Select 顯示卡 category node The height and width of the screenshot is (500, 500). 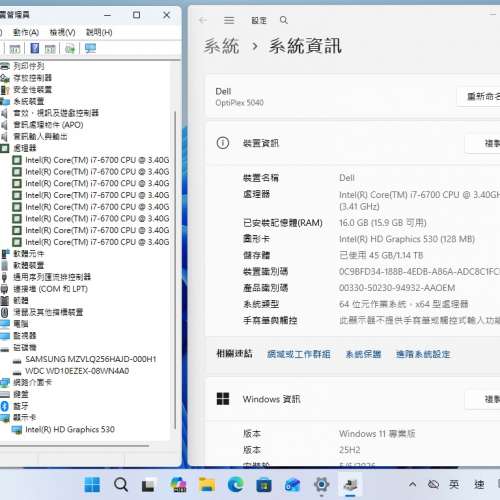coord(25,417)
